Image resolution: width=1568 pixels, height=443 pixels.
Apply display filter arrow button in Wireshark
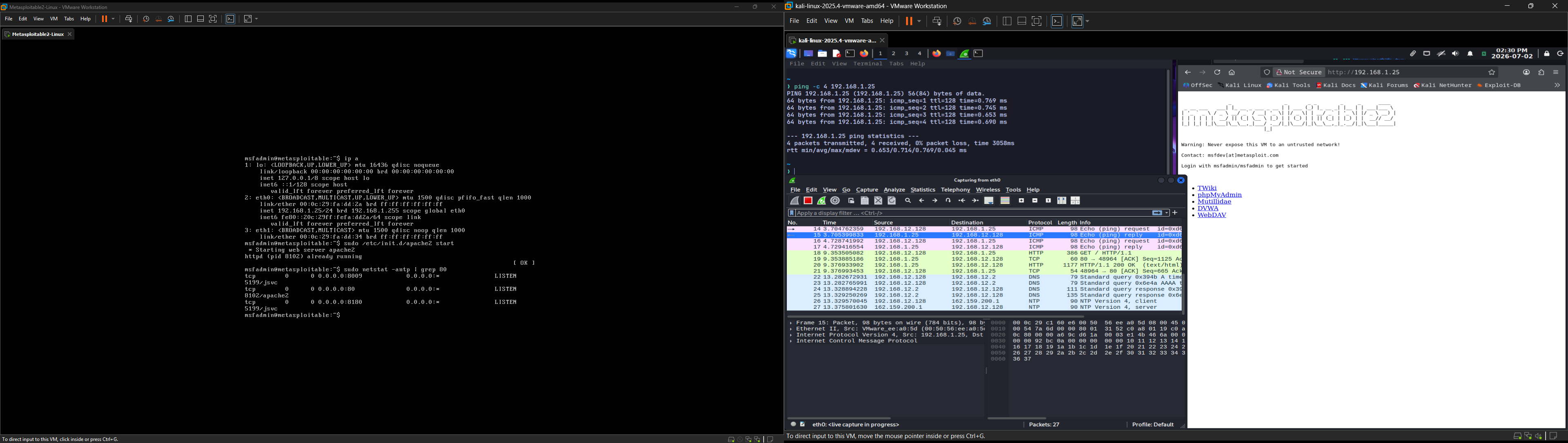click(1156, 213)
